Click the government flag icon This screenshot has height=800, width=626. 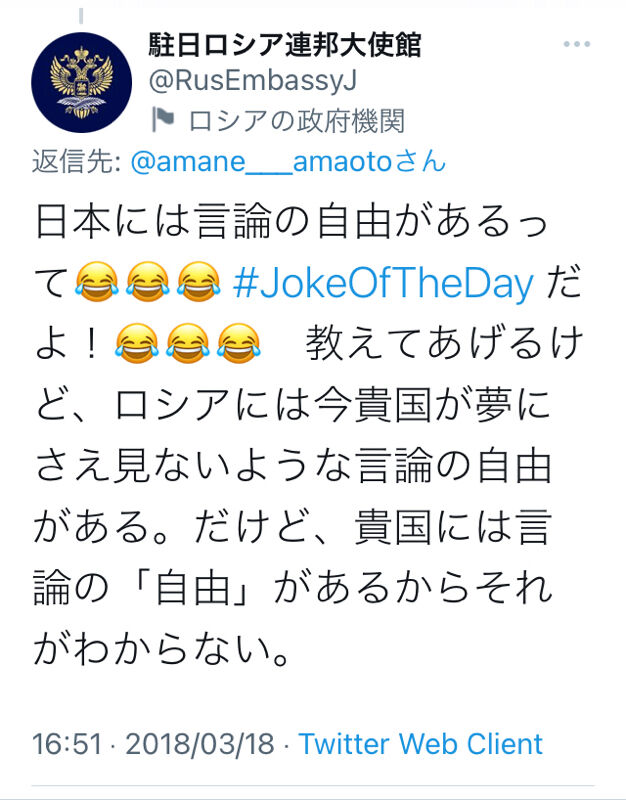[x=162, y=120]
